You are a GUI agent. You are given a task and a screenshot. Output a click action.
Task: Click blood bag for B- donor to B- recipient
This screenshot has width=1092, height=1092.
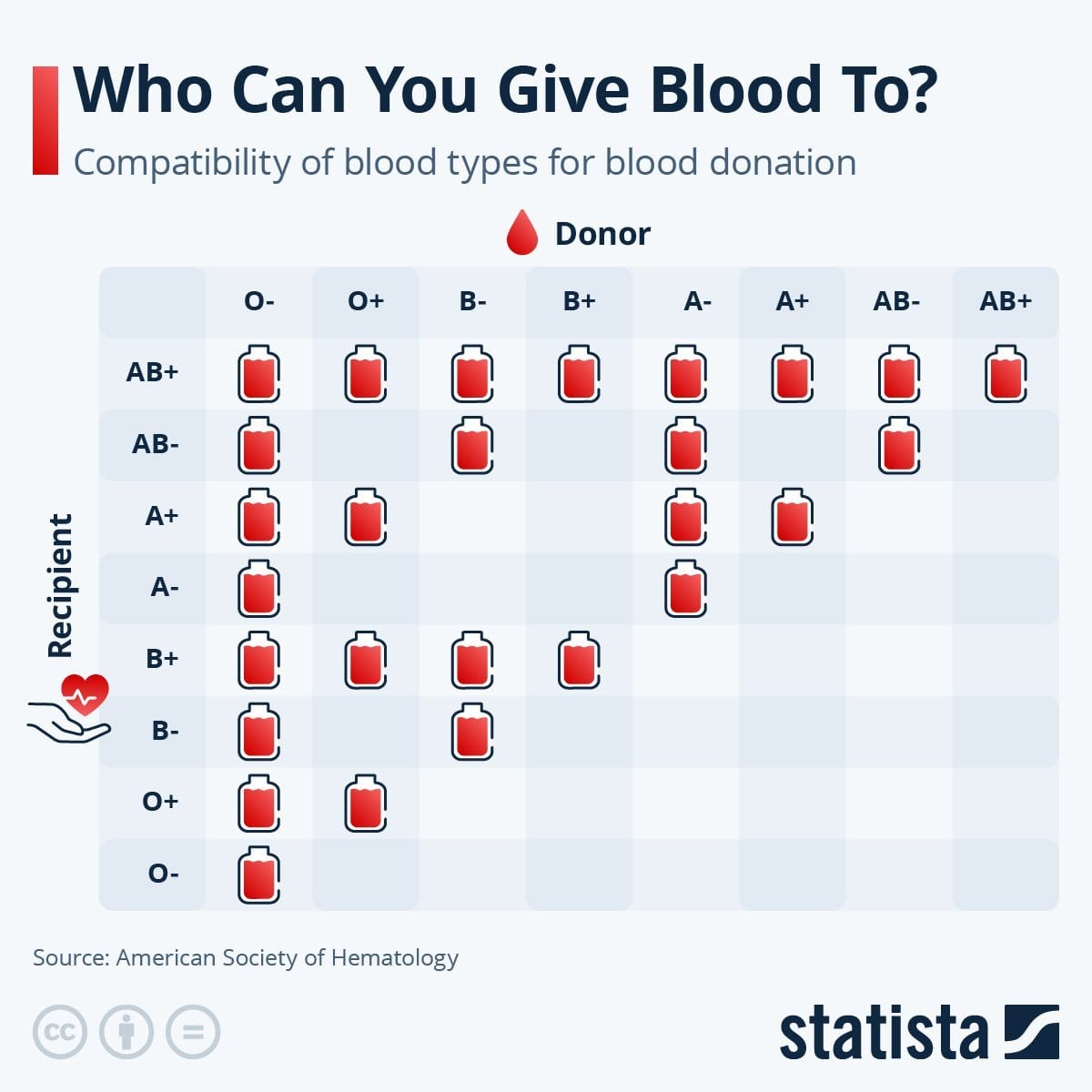click(472, 731)
